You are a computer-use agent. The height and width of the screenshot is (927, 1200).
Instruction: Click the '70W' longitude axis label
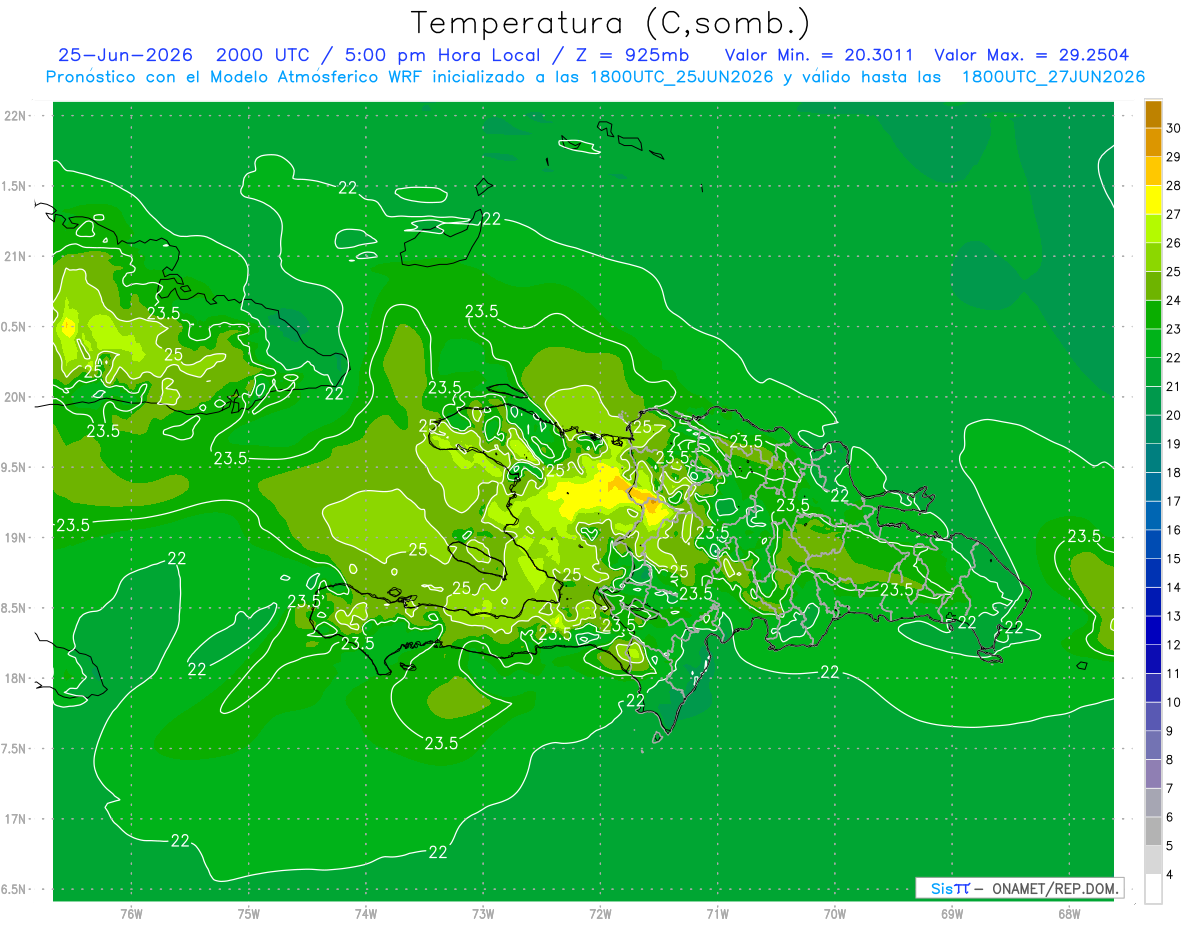[x=835, y=914]
